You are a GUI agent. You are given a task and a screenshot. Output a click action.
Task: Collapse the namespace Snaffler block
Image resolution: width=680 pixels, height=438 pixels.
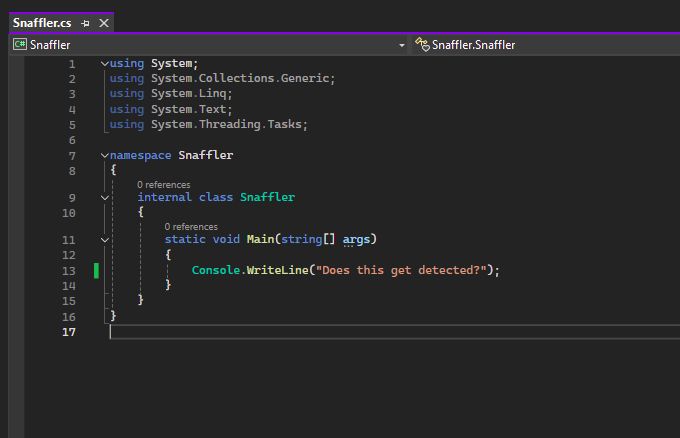click(105, 156)
